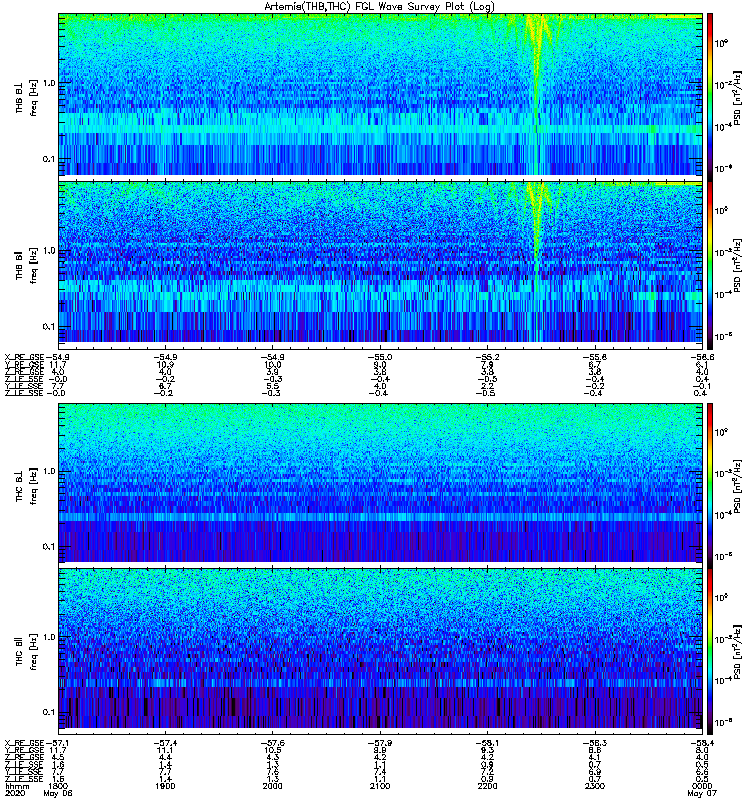Click the THC X_RE_GSE value '-57.6'

(x=272, y=743)
